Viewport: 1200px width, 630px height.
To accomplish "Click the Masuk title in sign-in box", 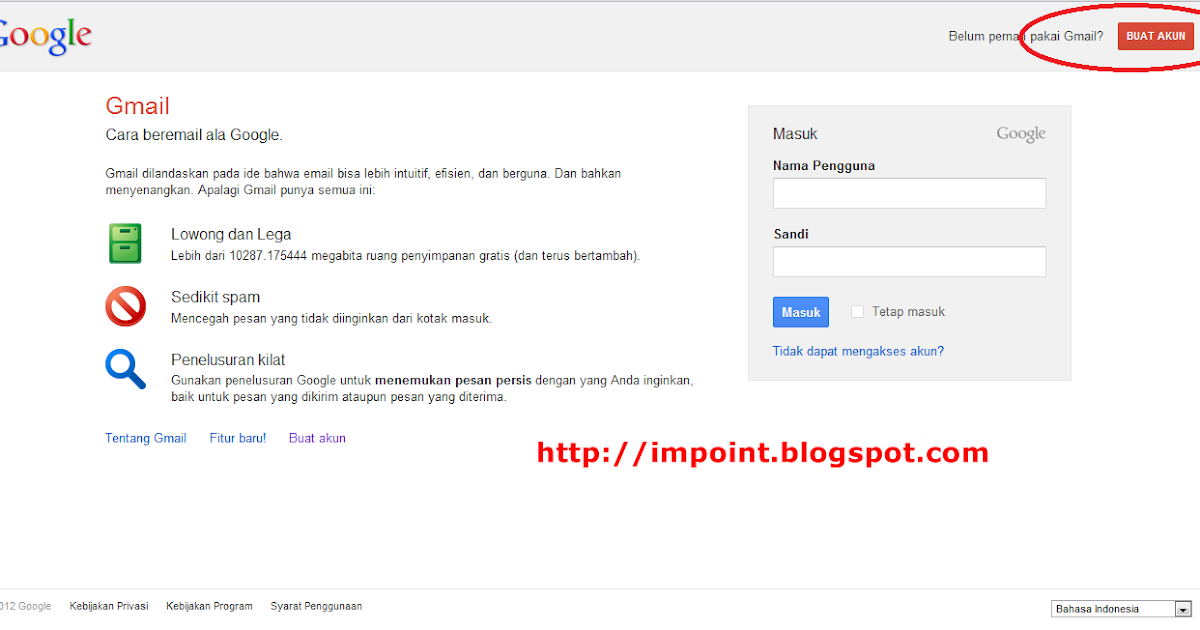I will tap(795, 134).
